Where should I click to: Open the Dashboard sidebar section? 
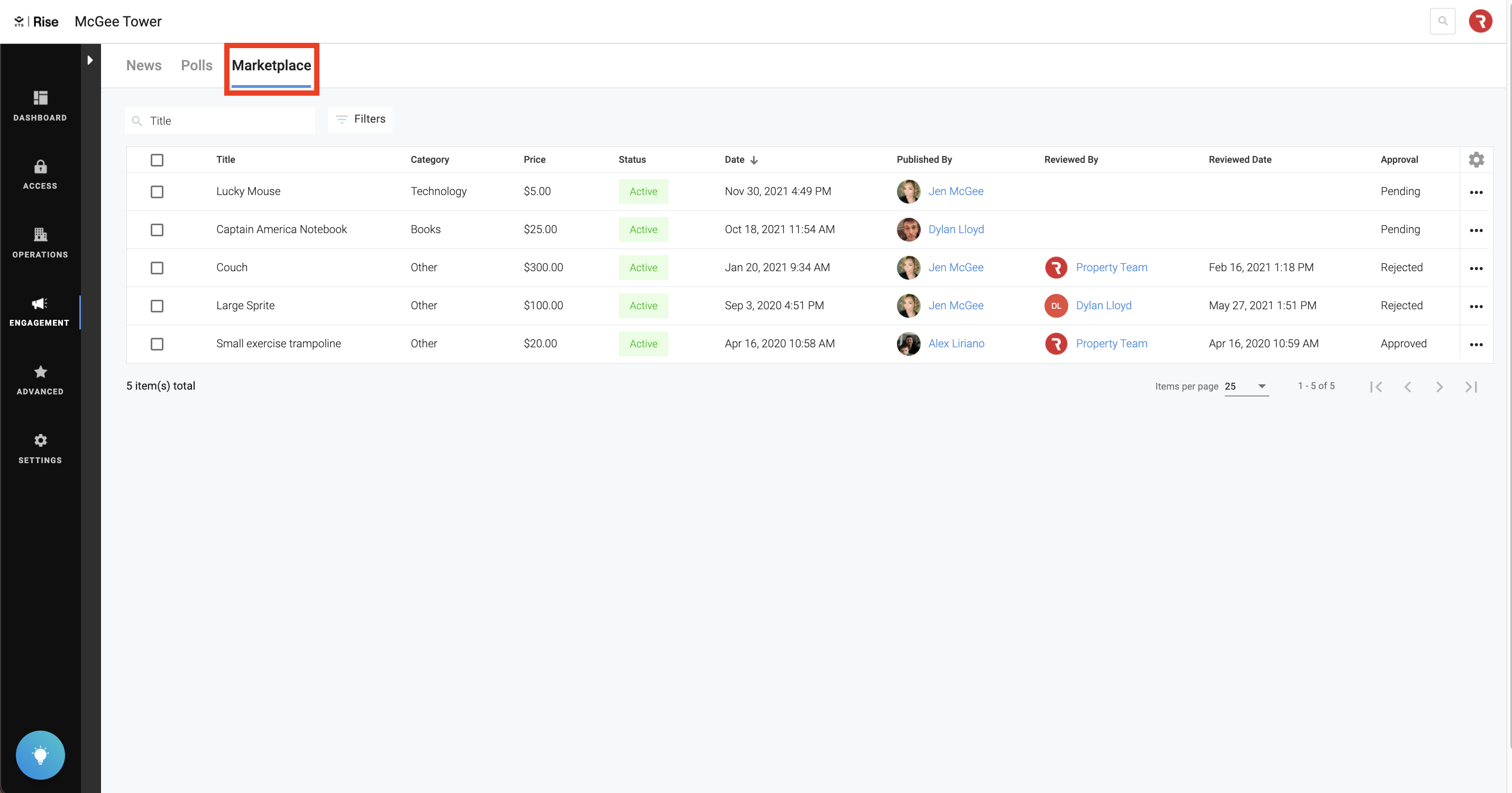pyautogui.click(x=40, y=106)
